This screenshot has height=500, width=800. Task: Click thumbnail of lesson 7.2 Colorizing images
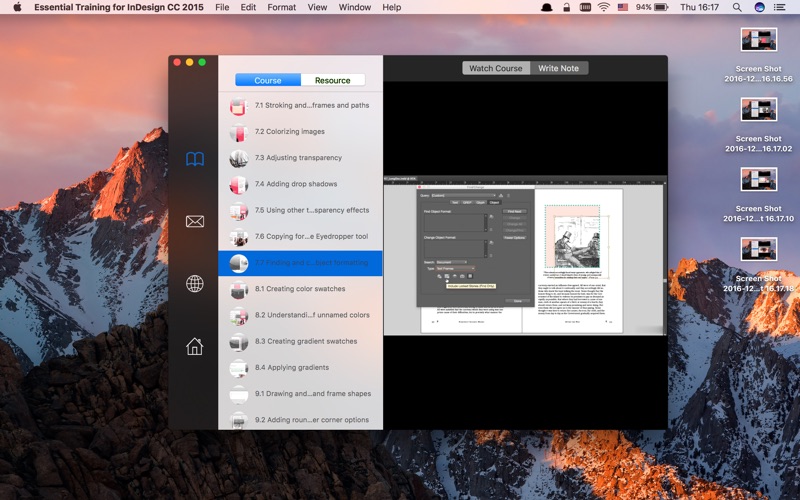[239, 132]
